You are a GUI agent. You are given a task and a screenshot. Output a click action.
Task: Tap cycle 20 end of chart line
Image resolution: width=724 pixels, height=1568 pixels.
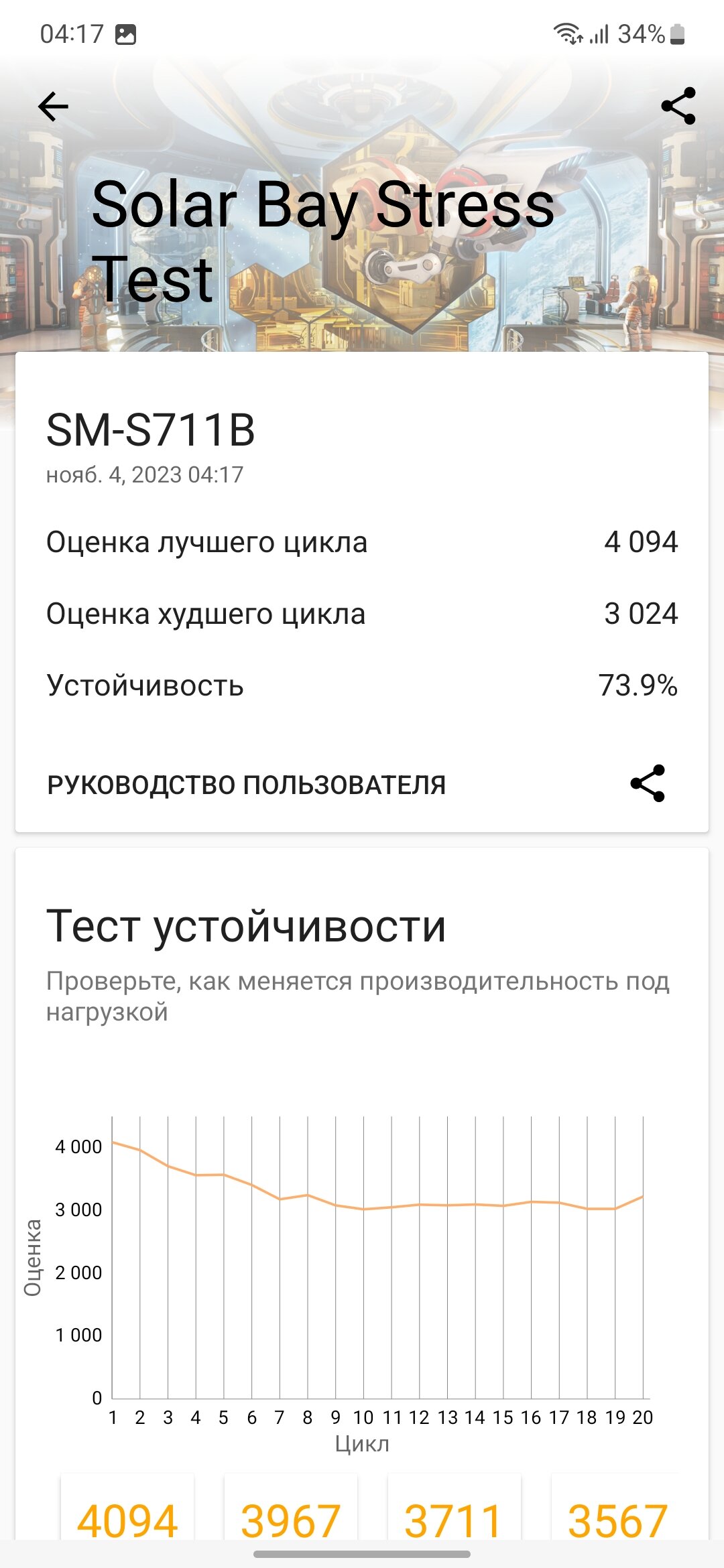coord(643,1196)
